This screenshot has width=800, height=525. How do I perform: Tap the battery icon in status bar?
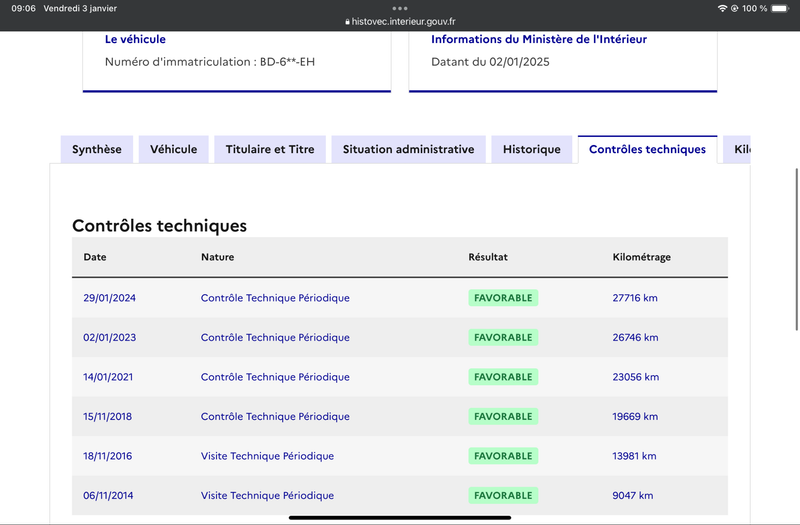click(x=780, y=8)
